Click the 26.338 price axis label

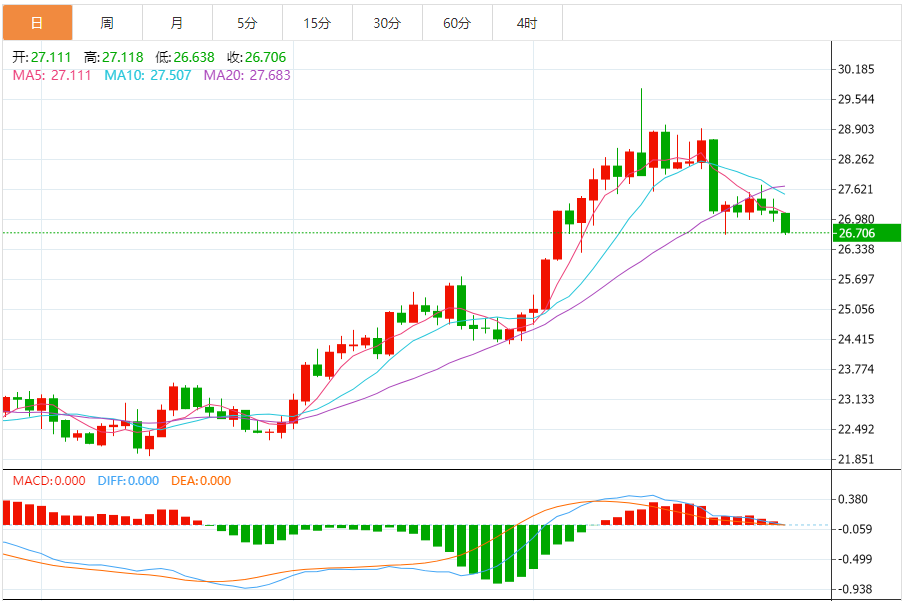[856, 250]
